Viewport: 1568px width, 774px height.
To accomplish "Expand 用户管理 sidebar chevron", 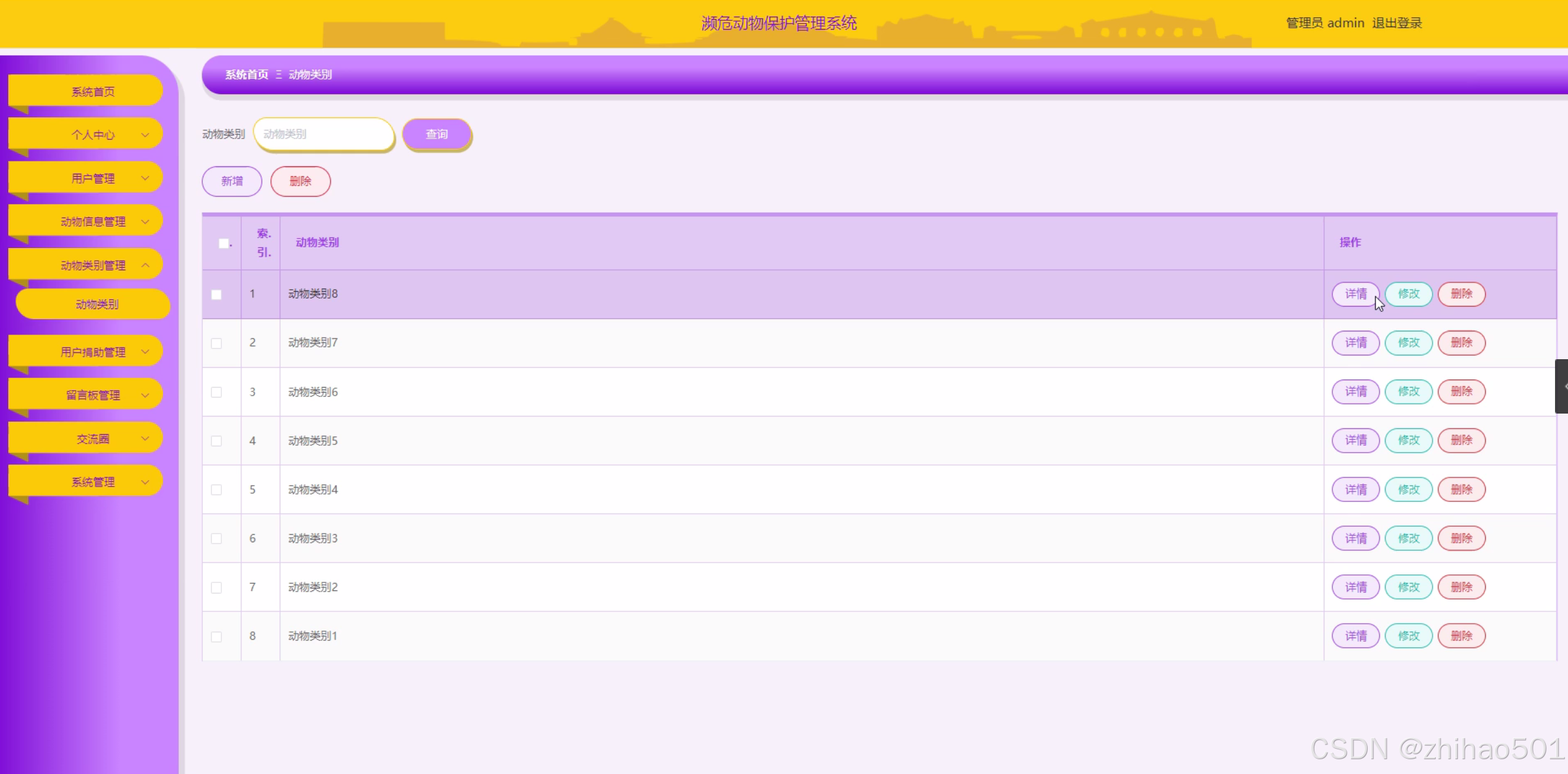I will click(x=145, y=178).
